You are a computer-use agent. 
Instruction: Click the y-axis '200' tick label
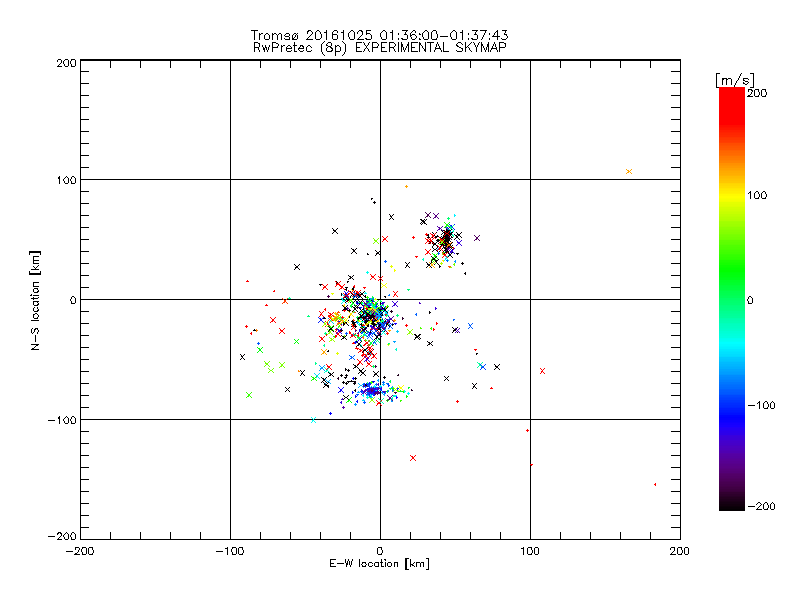pyautogui.click(x=66, y=63)
